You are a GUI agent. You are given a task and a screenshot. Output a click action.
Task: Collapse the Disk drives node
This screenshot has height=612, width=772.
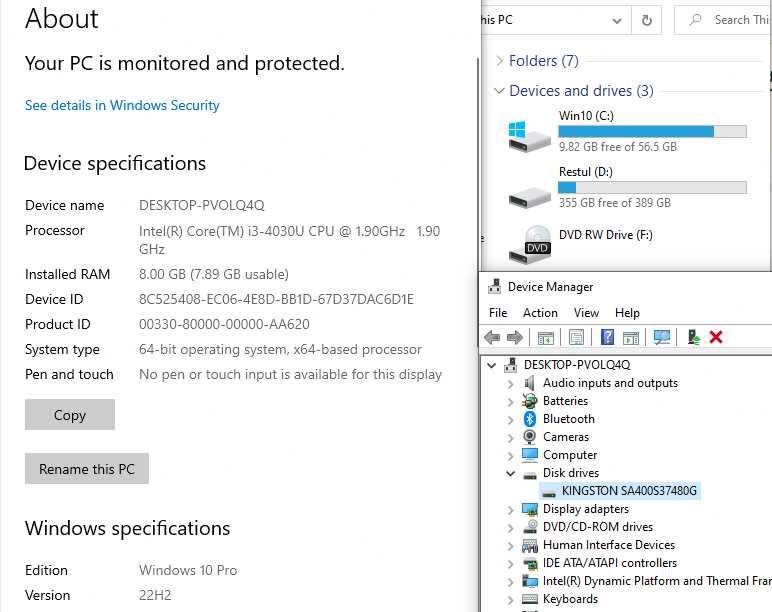pyautogui.click(x=510, y=473)
